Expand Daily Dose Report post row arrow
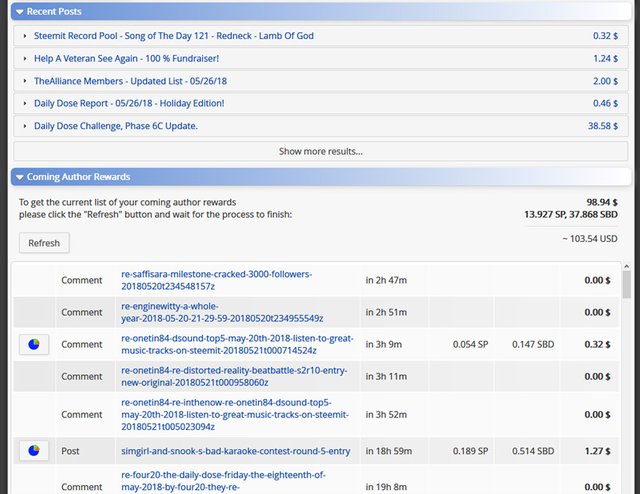Screen dimensions: 640x494 point(25,103)
